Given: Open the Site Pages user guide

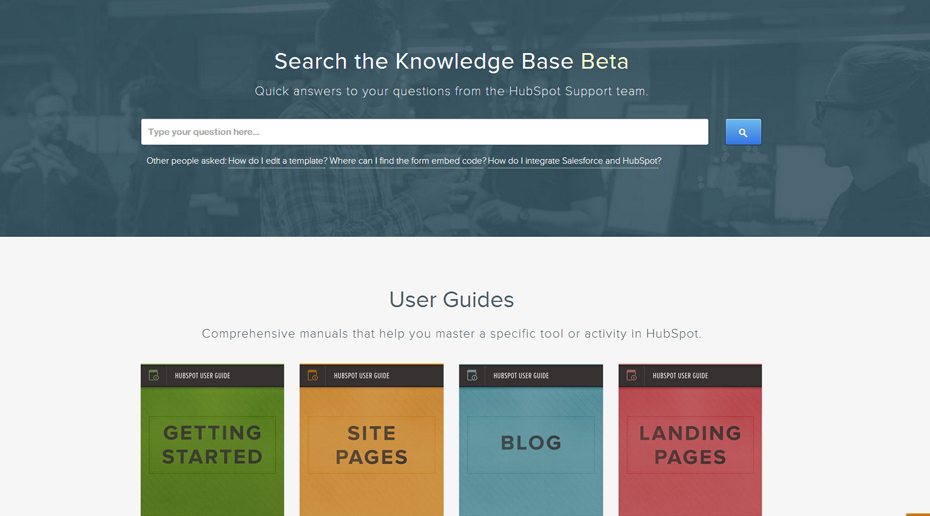Looking at the screenshot, I should 371,445.
